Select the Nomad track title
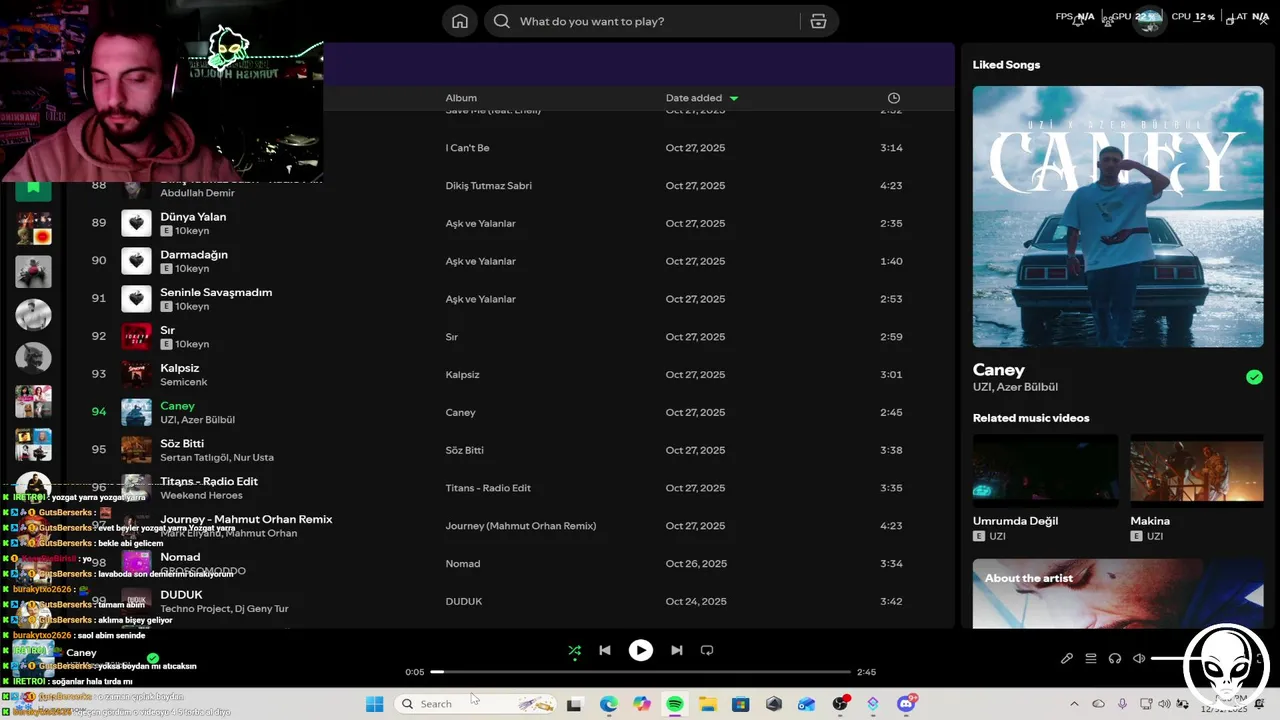Image resolution: width=1280 pixels, height=720 pixels. coord(180,557)
